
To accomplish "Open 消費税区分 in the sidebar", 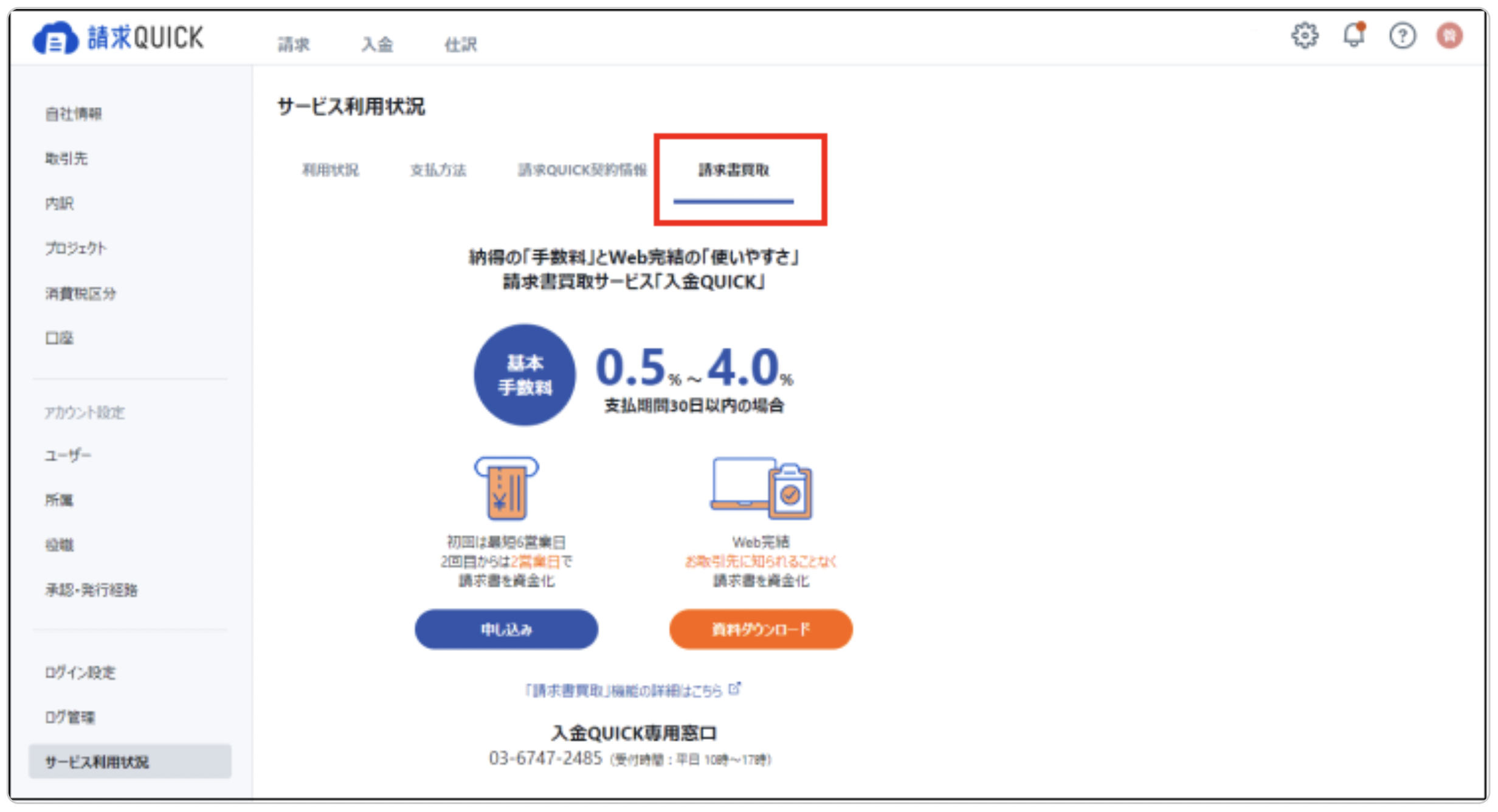I will click(x=80, y=294).
